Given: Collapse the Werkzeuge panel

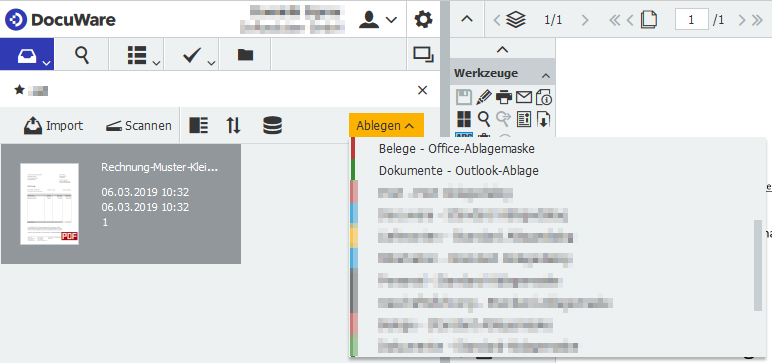Looking at the screenshot, I should pos(546,76).
